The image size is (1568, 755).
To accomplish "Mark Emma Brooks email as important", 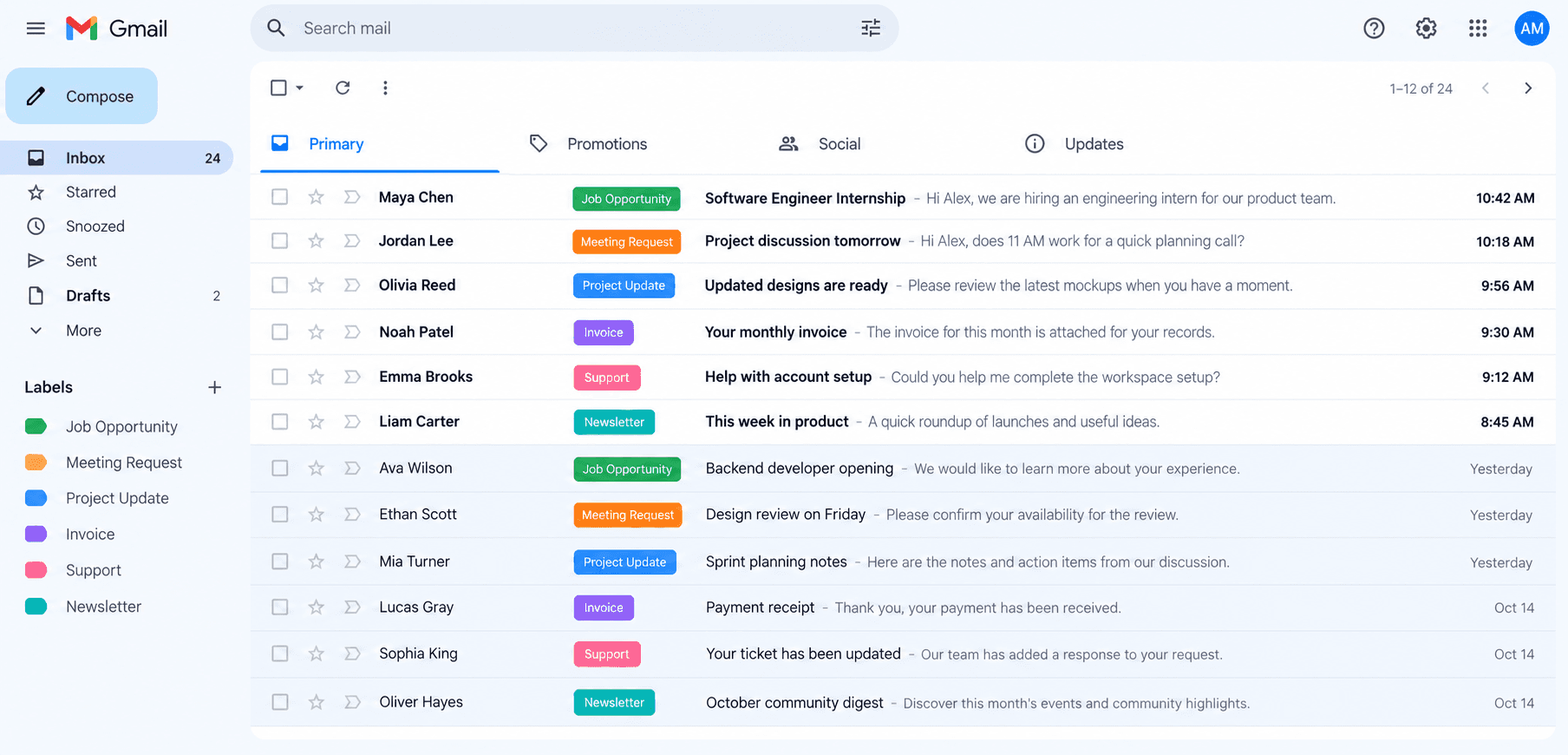I will [352, 377].
